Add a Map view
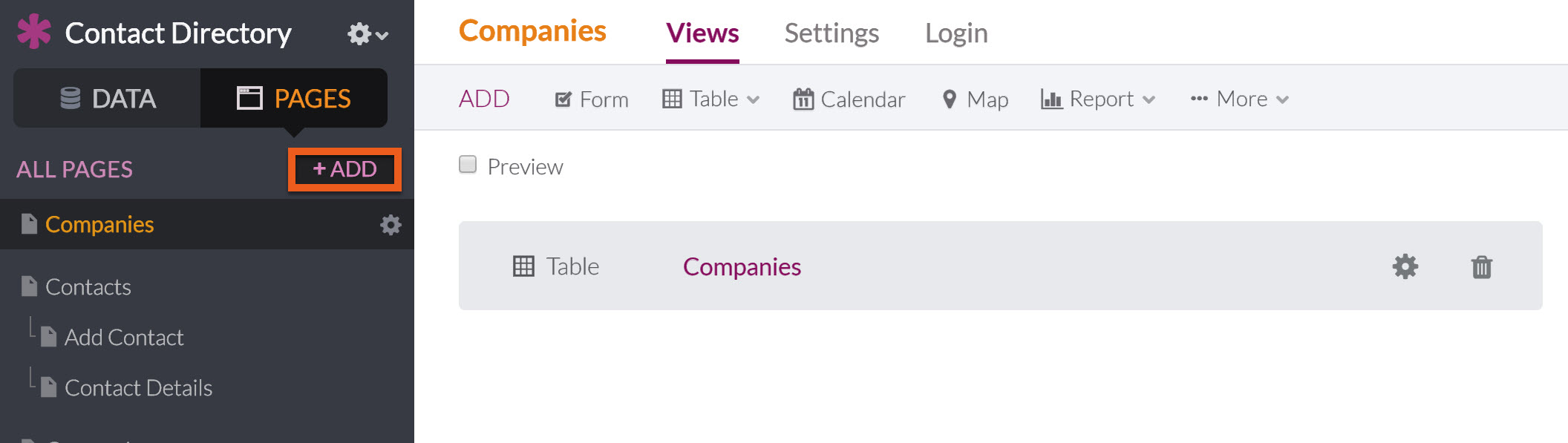The image size is (1568, 443). 975,99
